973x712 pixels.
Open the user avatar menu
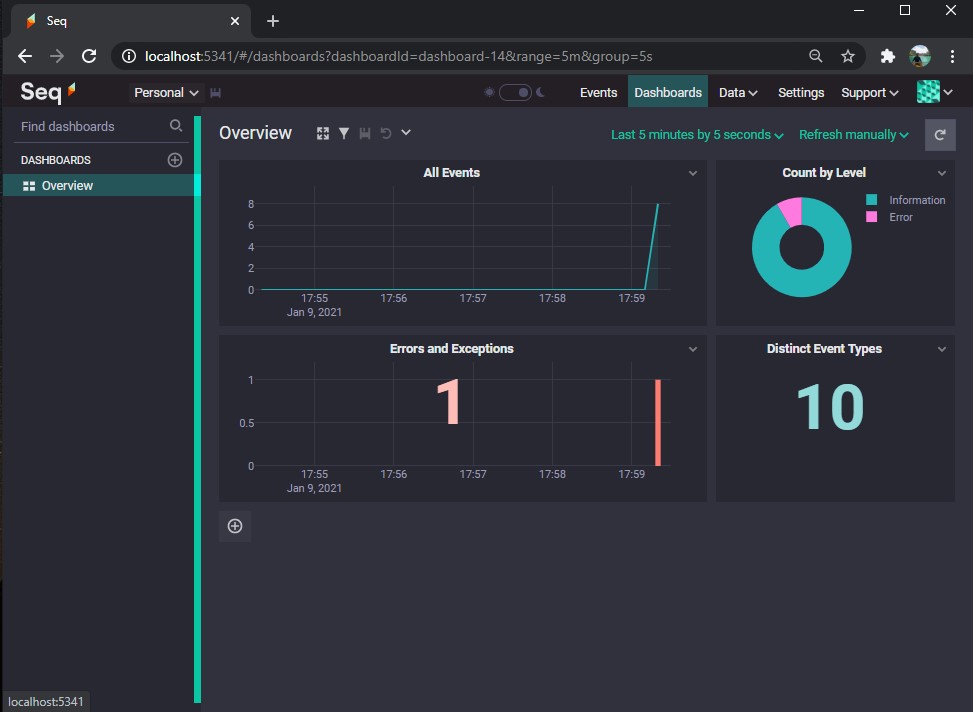(934, 92)
